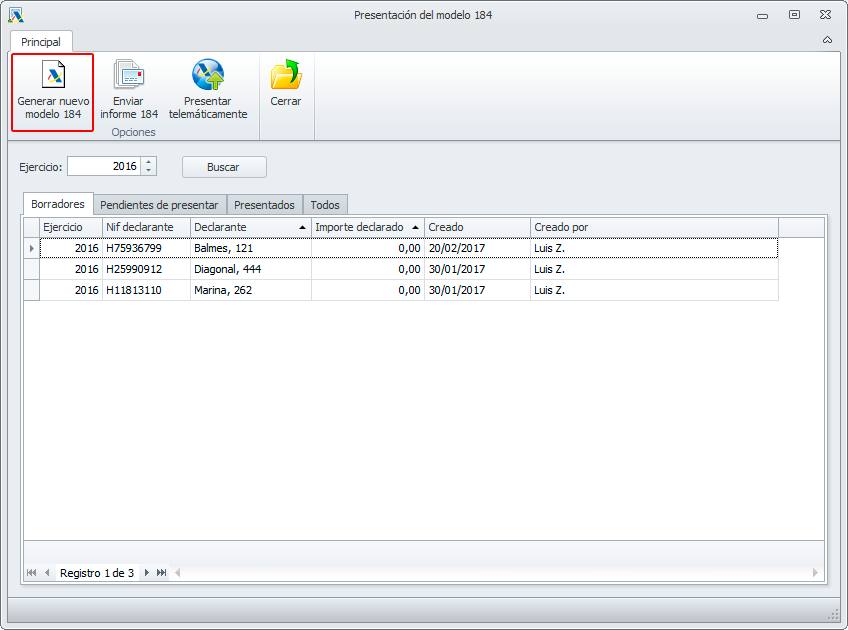
Task: Go to the last record in navigator
Action: [x=162, y=573]
